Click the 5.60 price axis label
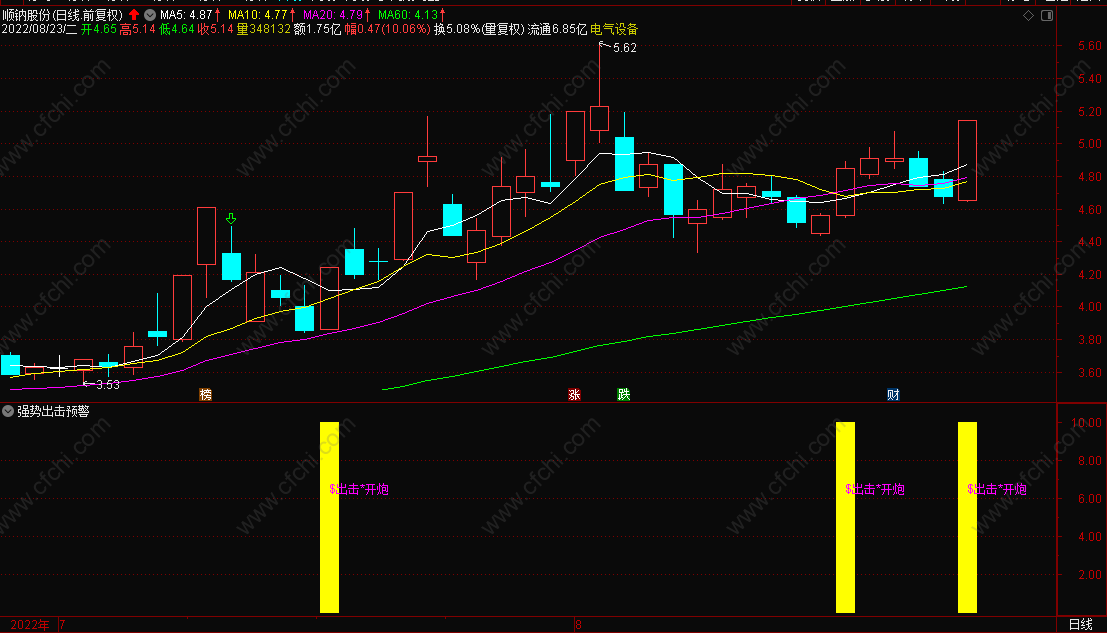Screen dimensions: 1107x633 tap(1090, 46)
